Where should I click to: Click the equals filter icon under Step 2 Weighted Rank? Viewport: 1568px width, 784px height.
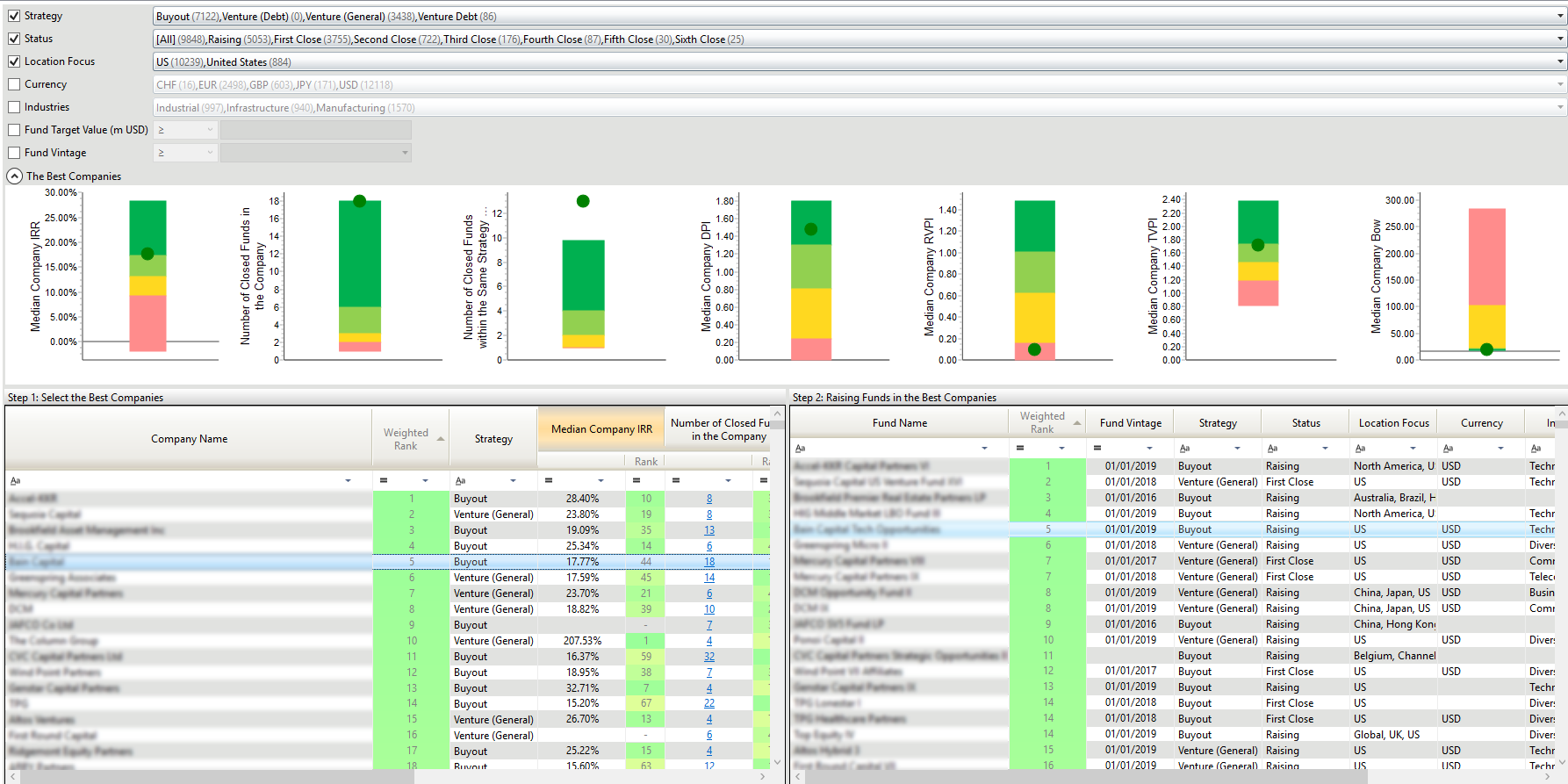(x=1020, y=449)
